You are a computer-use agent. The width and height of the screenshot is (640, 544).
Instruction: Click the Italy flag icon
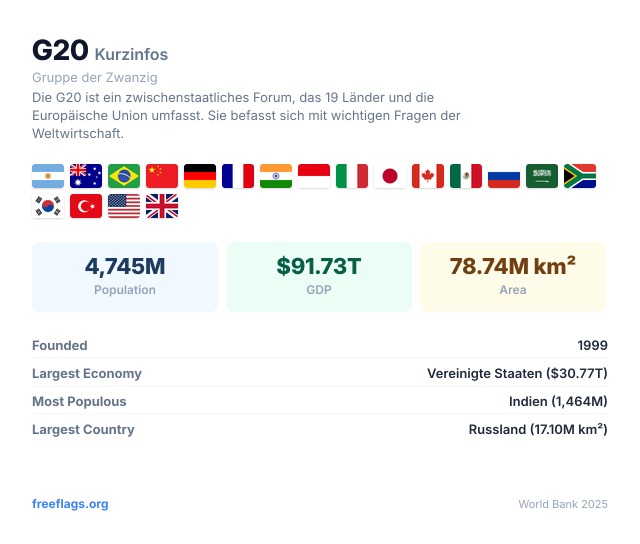(x=352, y=176)
